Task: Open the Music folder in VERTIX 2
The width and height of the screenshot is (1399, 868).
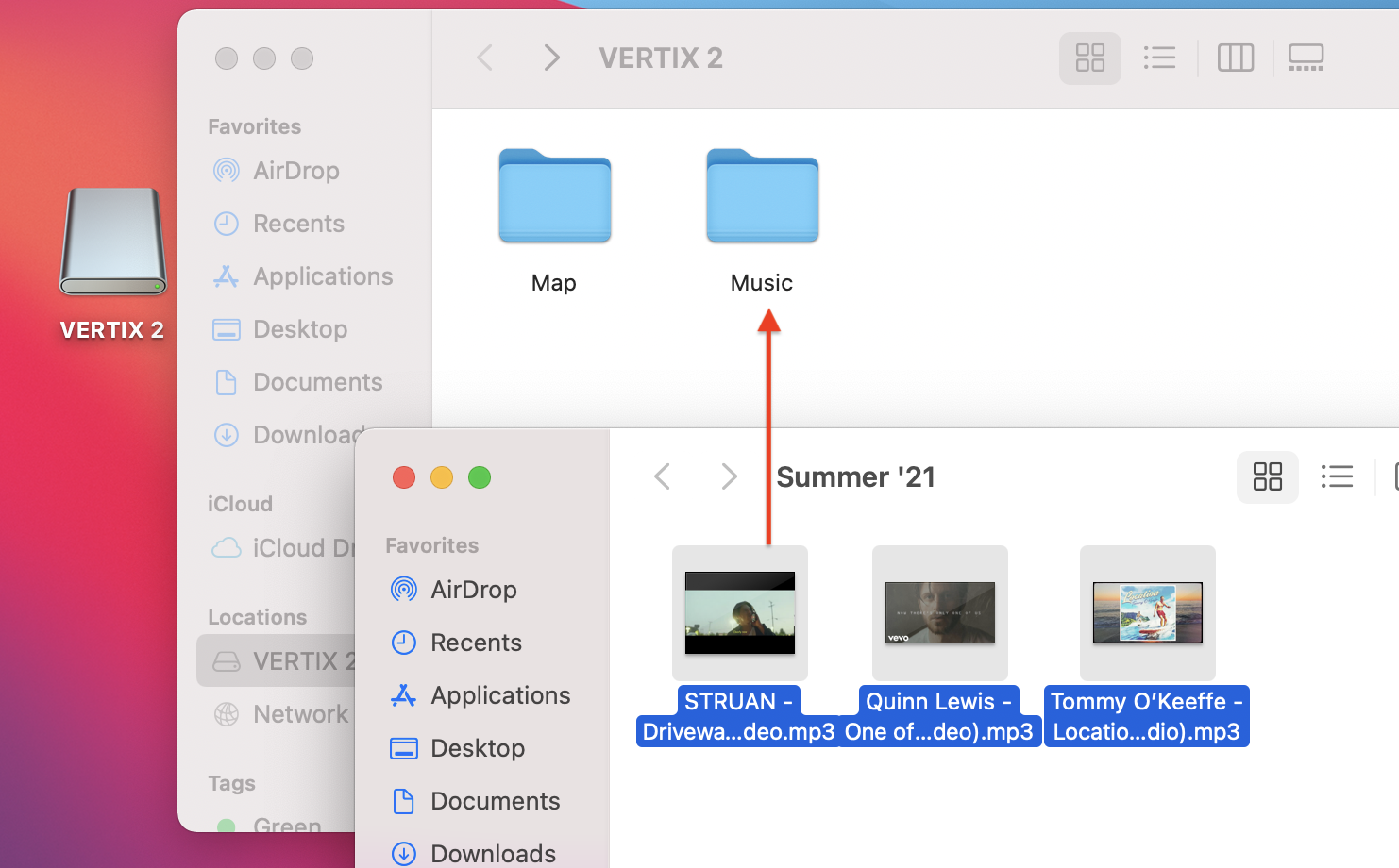Action: (762, 198)
